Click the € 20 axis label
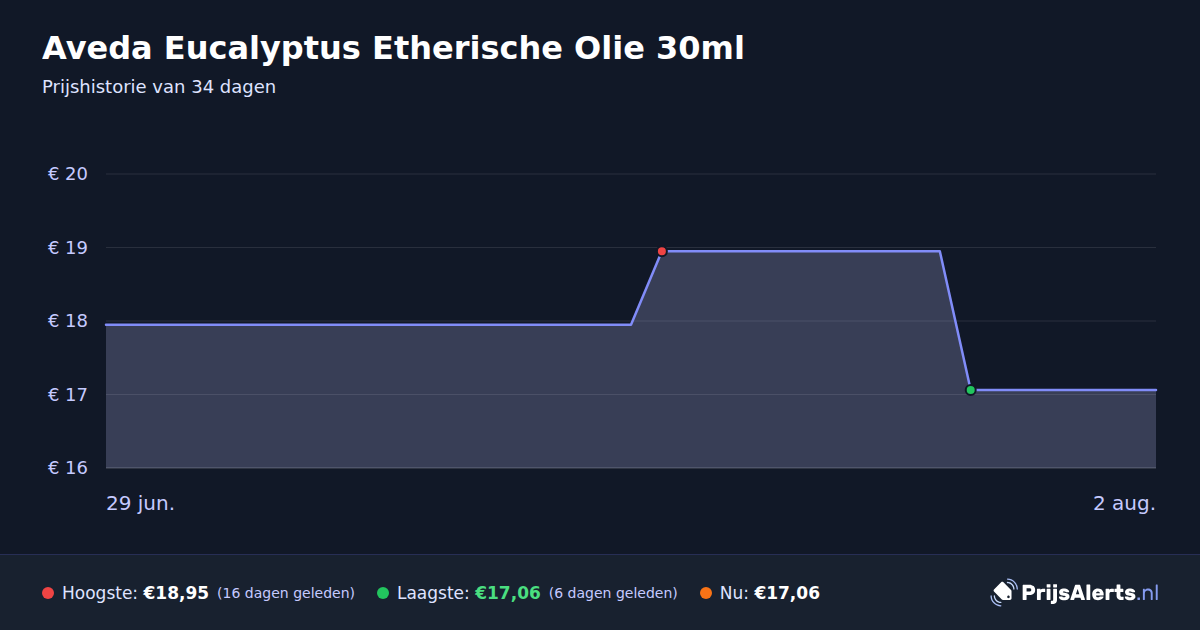 click(x=68, y=174)
